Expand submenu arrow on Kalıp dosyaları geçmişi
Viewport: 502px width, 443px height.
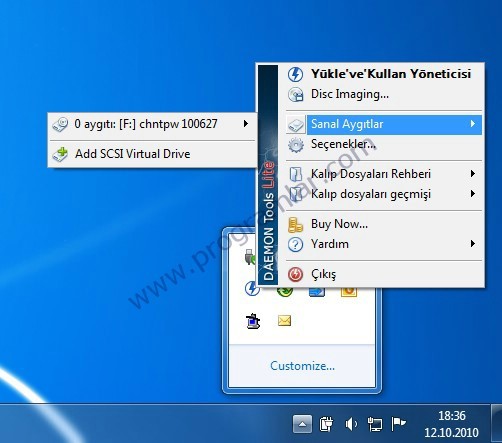473,194
